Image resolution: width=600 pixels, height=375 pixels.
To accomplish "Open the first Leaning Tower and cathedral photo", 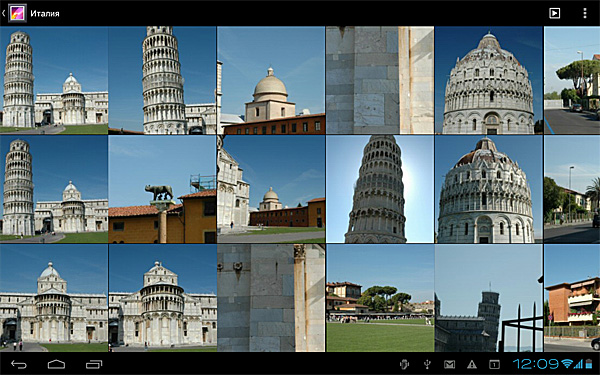I will point(54,80).
